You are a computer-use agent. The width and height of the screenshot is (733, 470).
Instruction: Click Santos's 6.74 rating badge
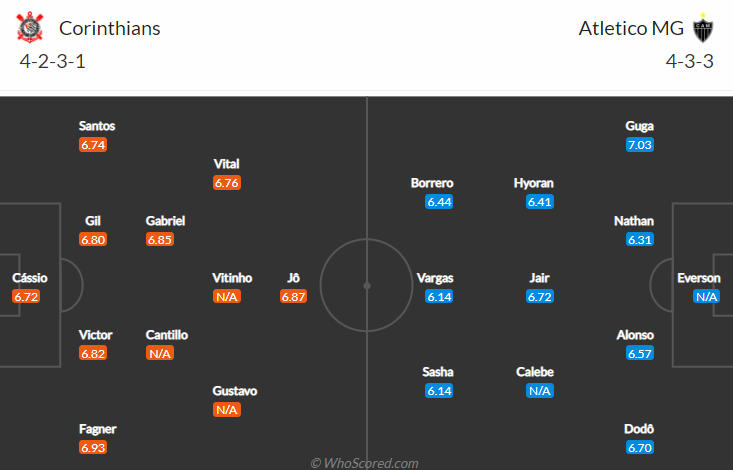pos(93,145)
